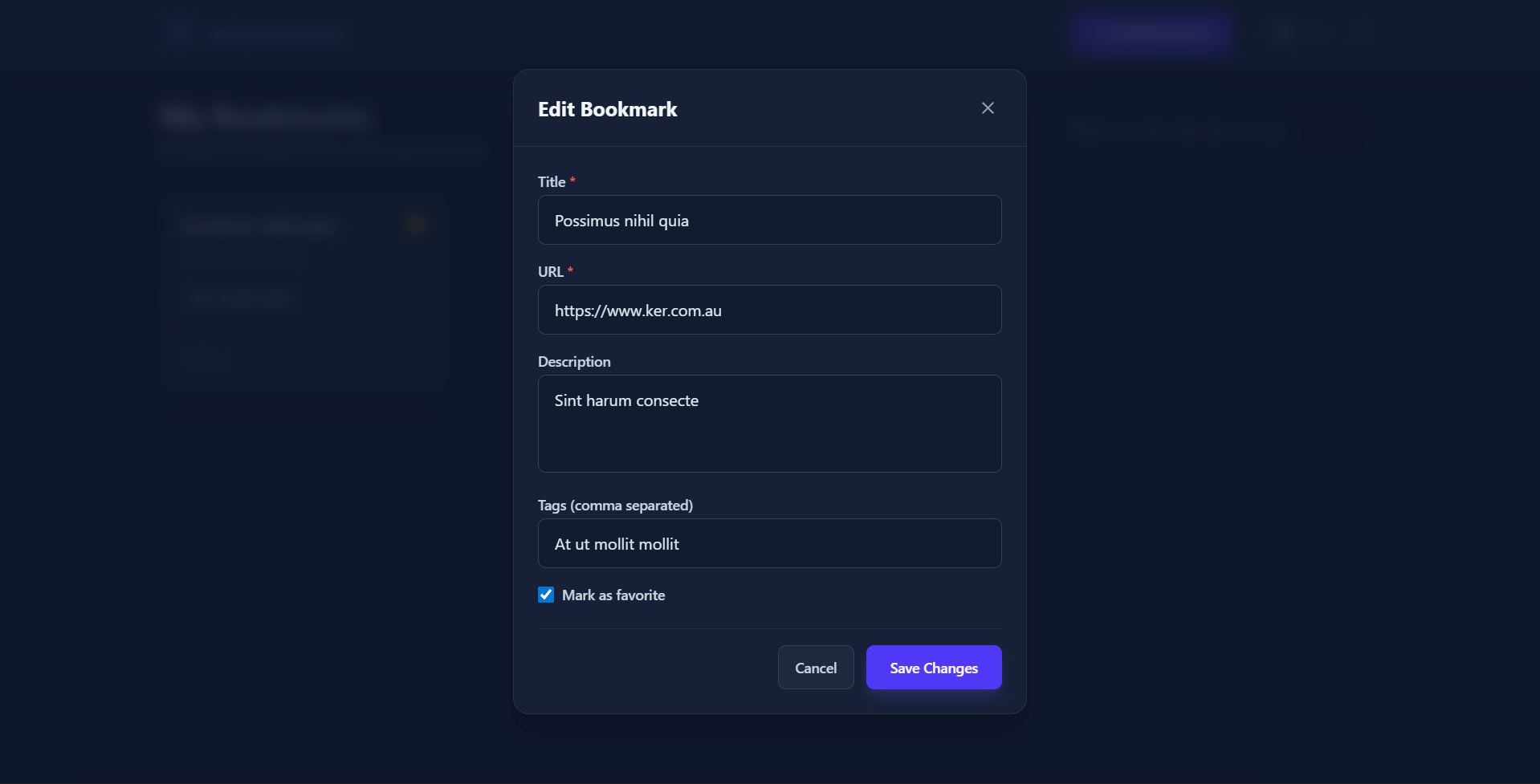This screenshot has height=784, width=1540.
Task: Focus the URL input field
Action: (769, 310)
